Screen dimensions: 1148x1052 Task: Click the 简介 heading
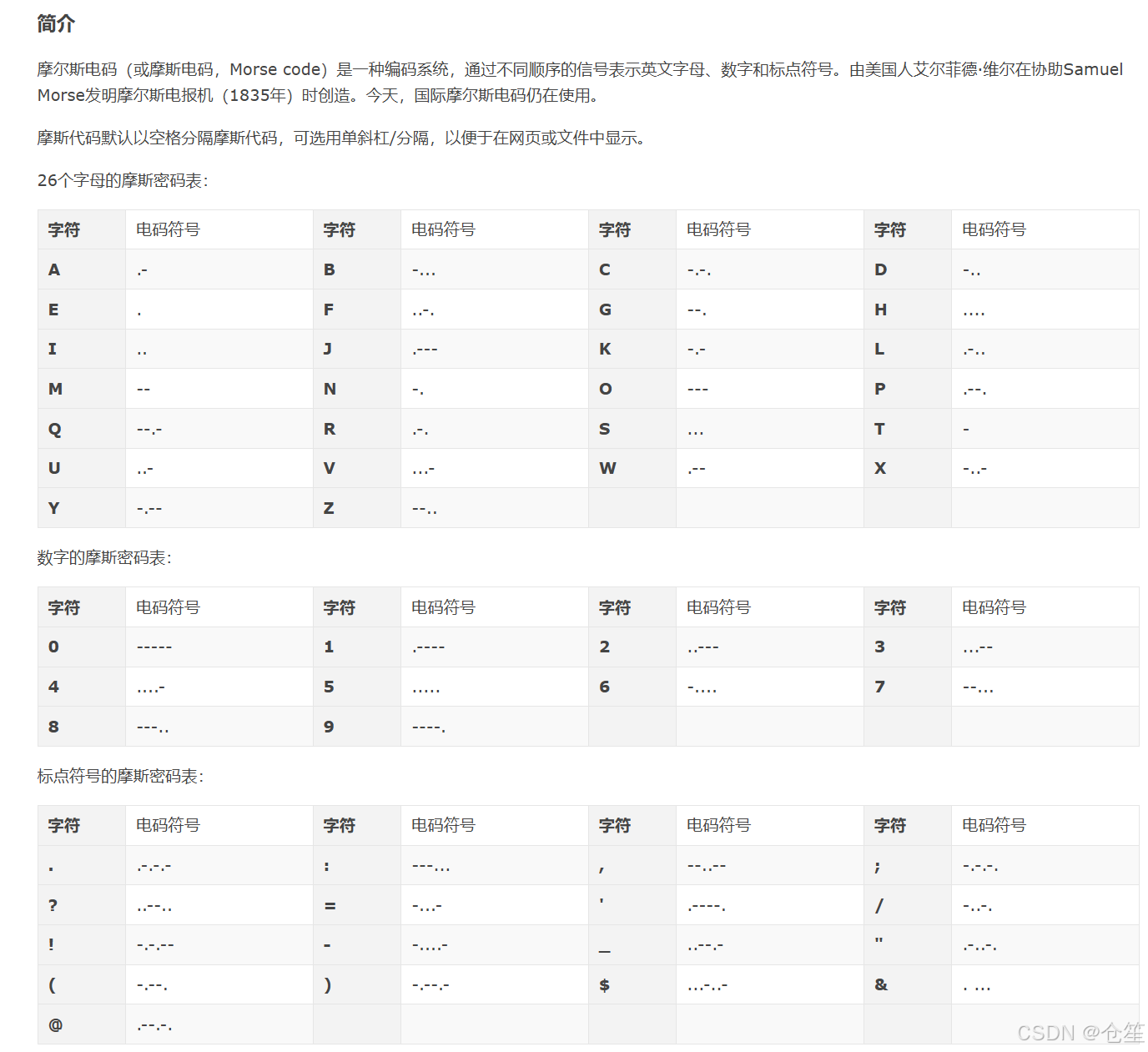click(56, 24)
